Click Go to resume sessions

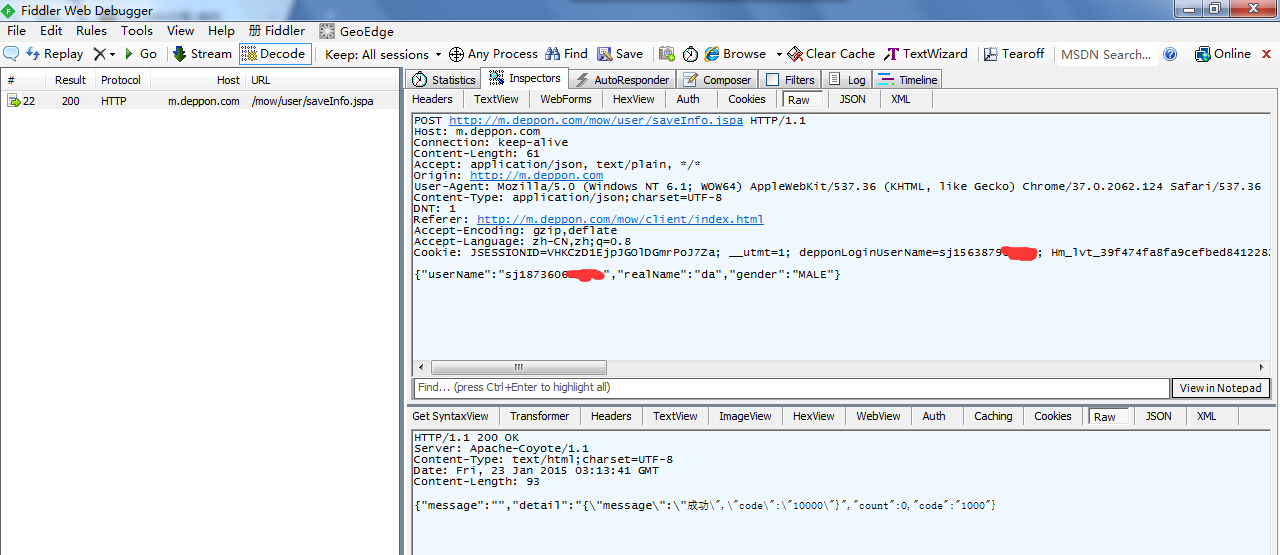pos(140,54)
